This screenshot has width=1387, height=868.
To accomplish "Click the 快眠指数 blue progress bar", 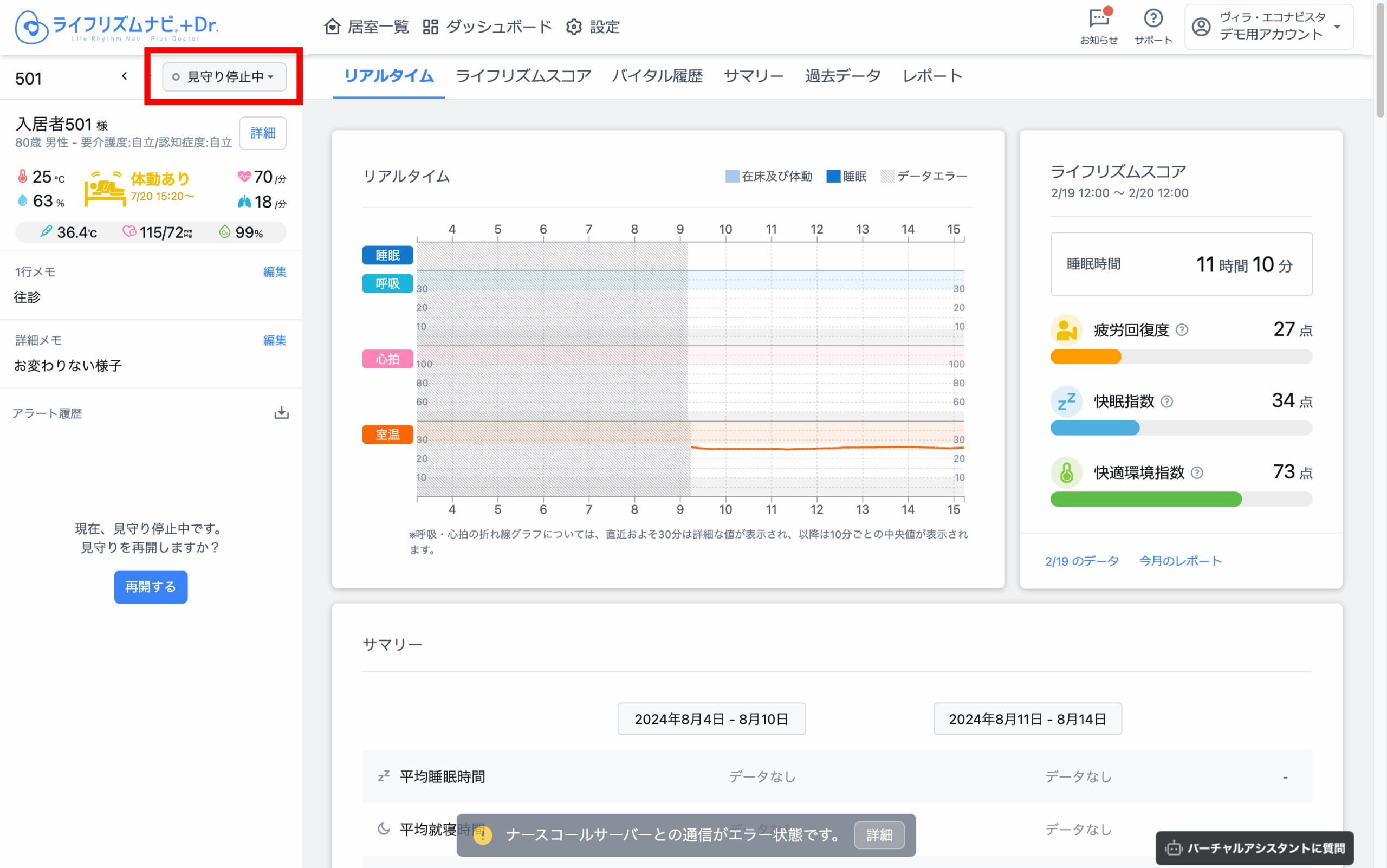I will tap(1095, 427).
